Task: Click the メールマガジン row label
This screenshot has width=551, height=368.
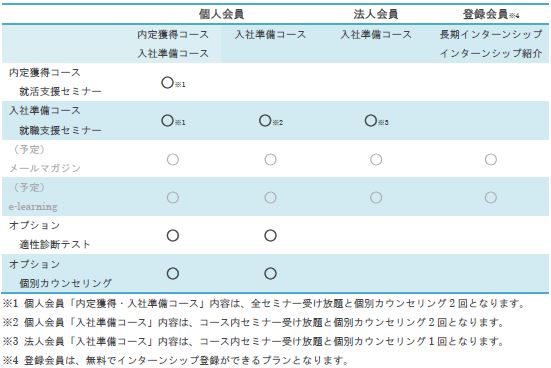Action: [x=45, y=168]
